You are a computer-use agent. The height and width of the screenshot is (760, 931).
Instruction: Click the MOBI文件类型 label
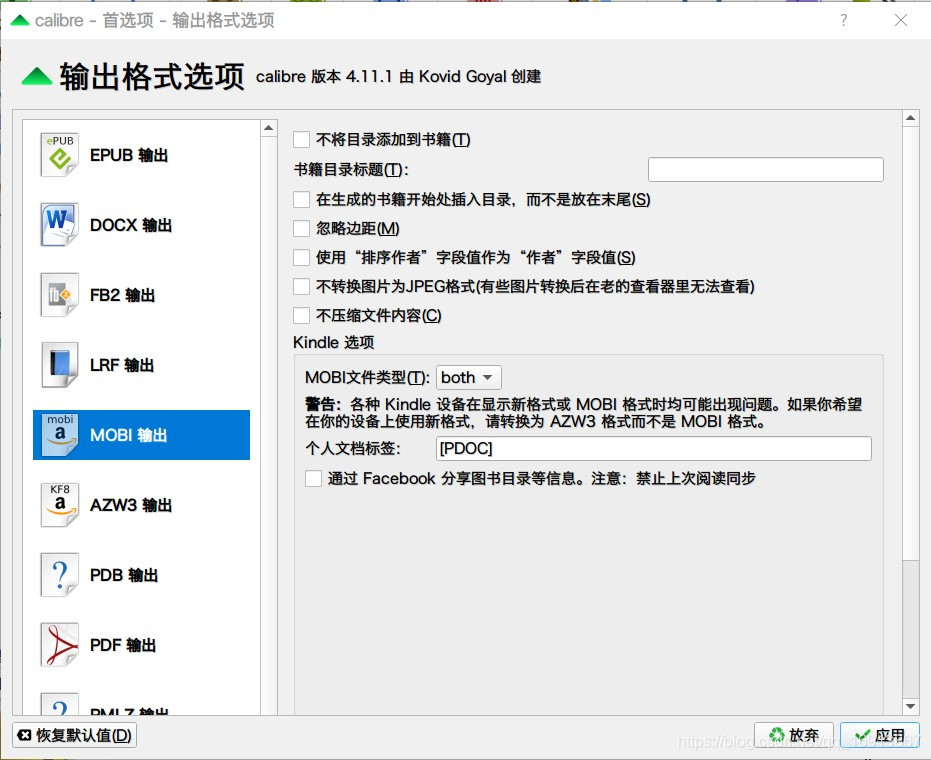368,378
